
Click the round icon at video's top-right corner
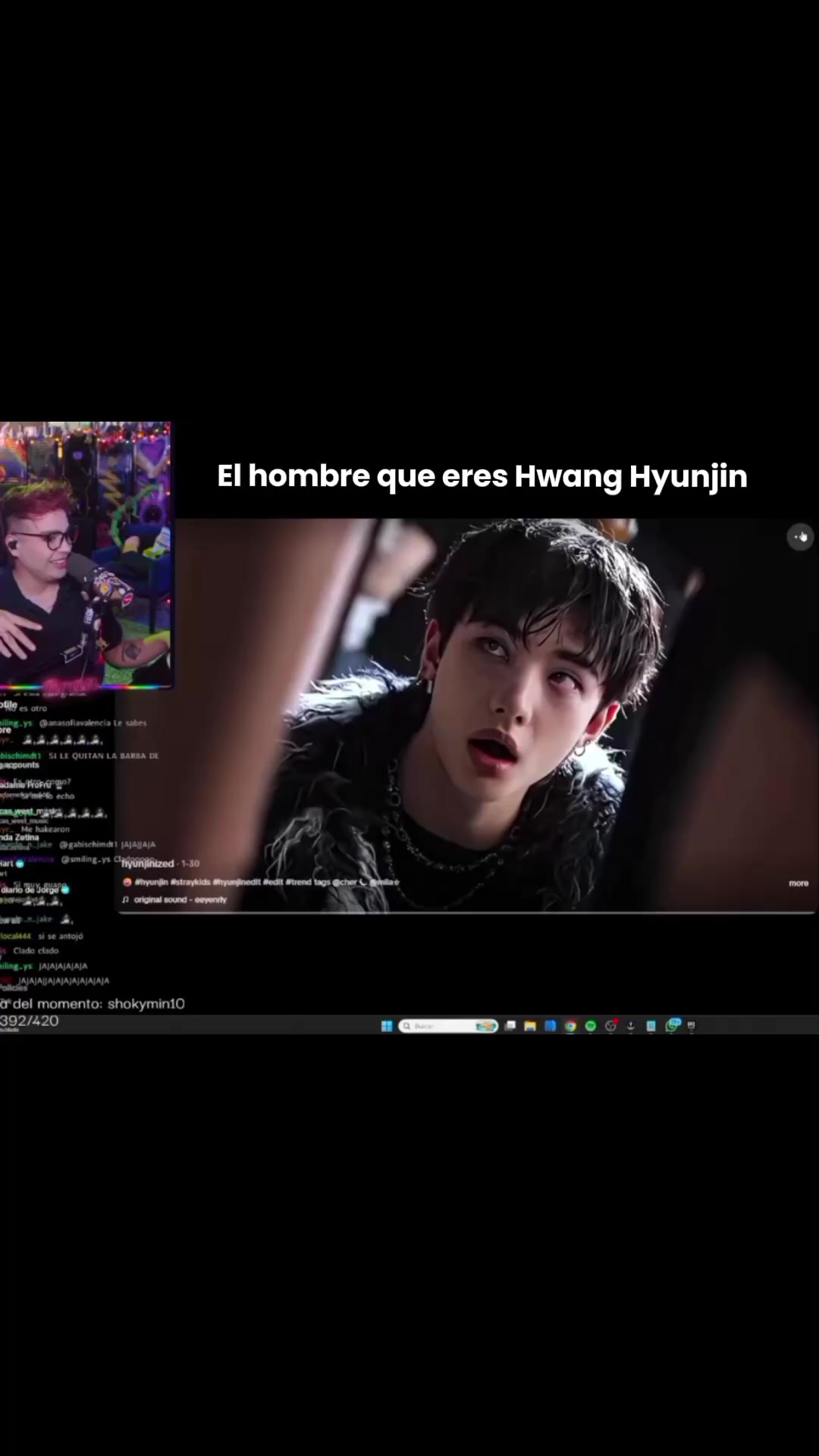click(800, 537)
